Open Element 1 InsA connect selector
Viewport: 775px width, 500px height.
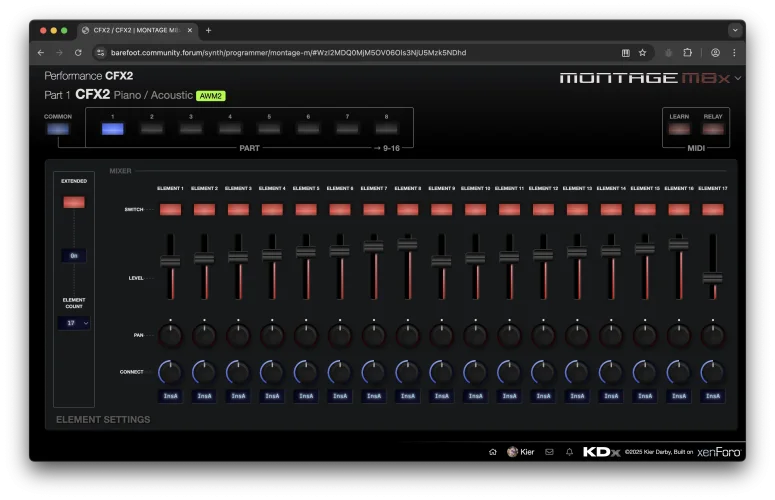(171, 396)
